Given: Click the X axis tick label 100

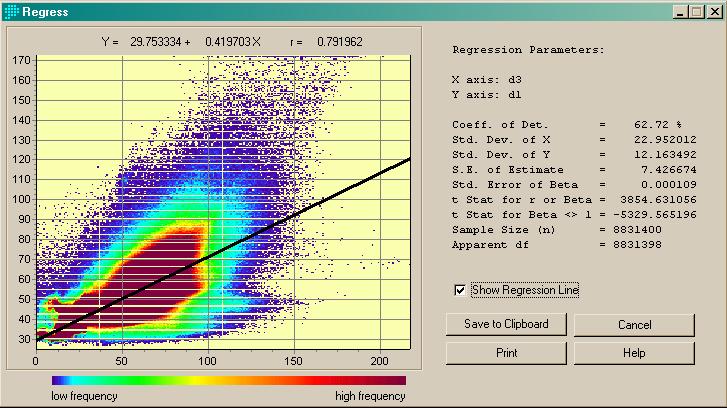Looking at the screenshot, I should pyautogui.click(x=207, y=361).
